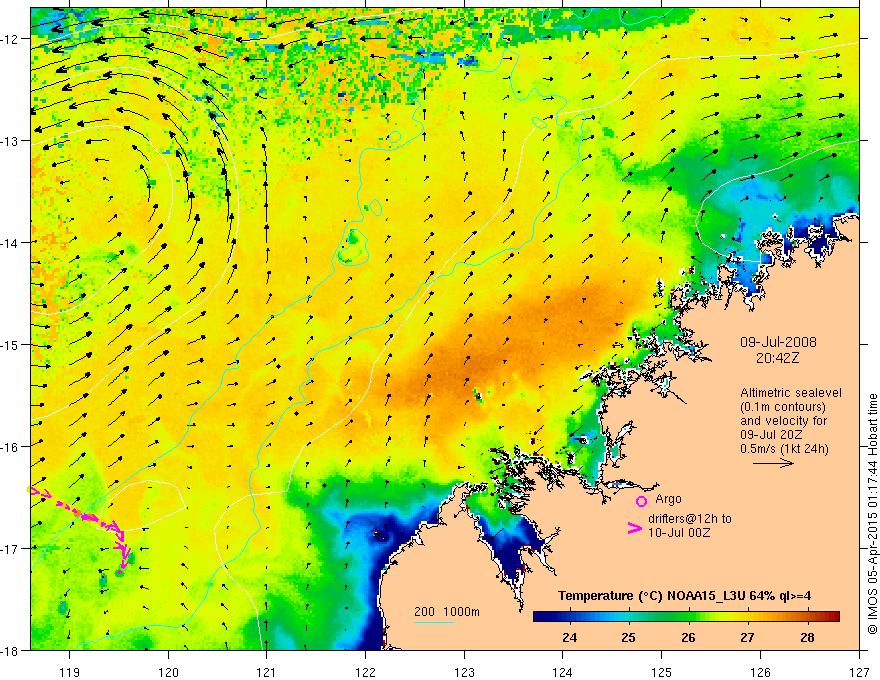Click the '200 1000m' depth contour label
Image resolution: width=880 pixels, height=680 pixels.
tap(447, 612)
